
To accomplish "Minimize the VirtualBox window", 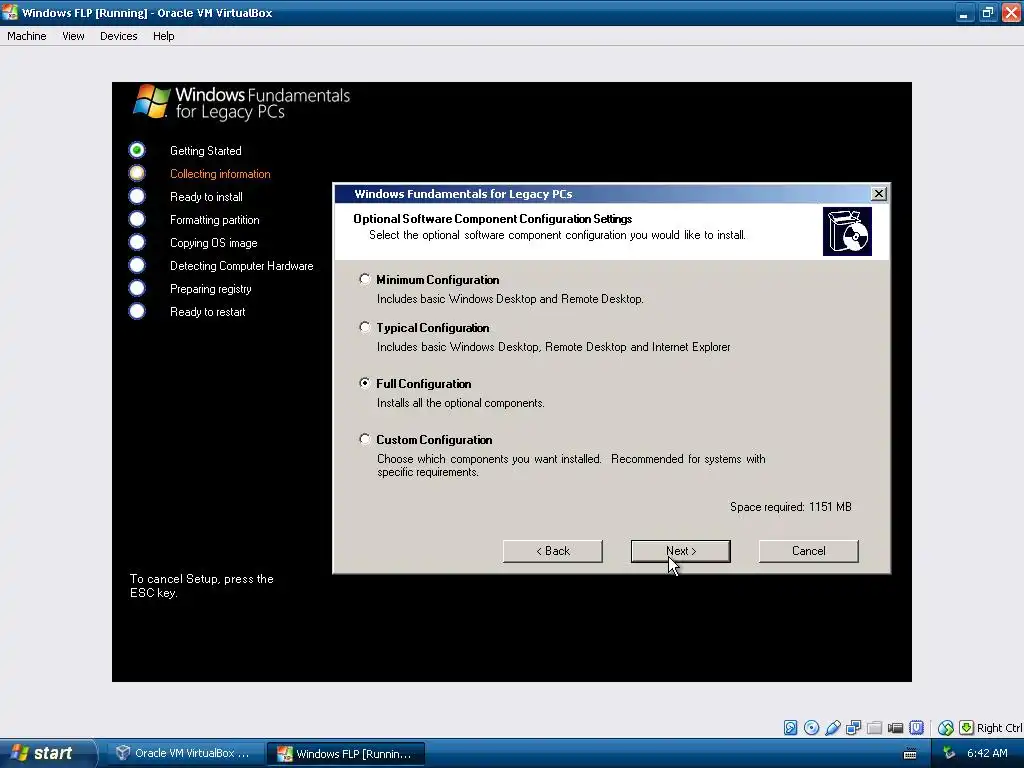I will coord(964,12).
